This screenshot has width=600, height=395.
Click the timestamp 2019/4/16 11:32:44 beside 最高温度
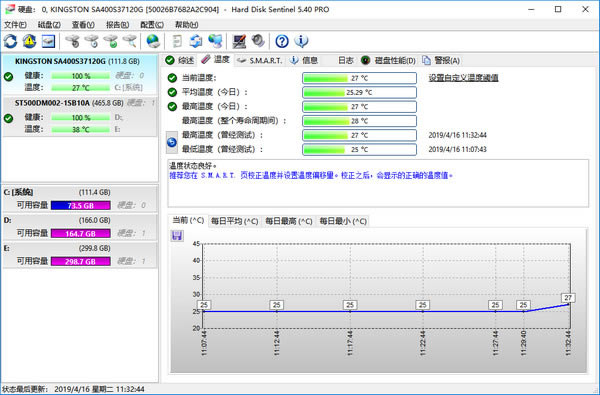coord(457,135)
